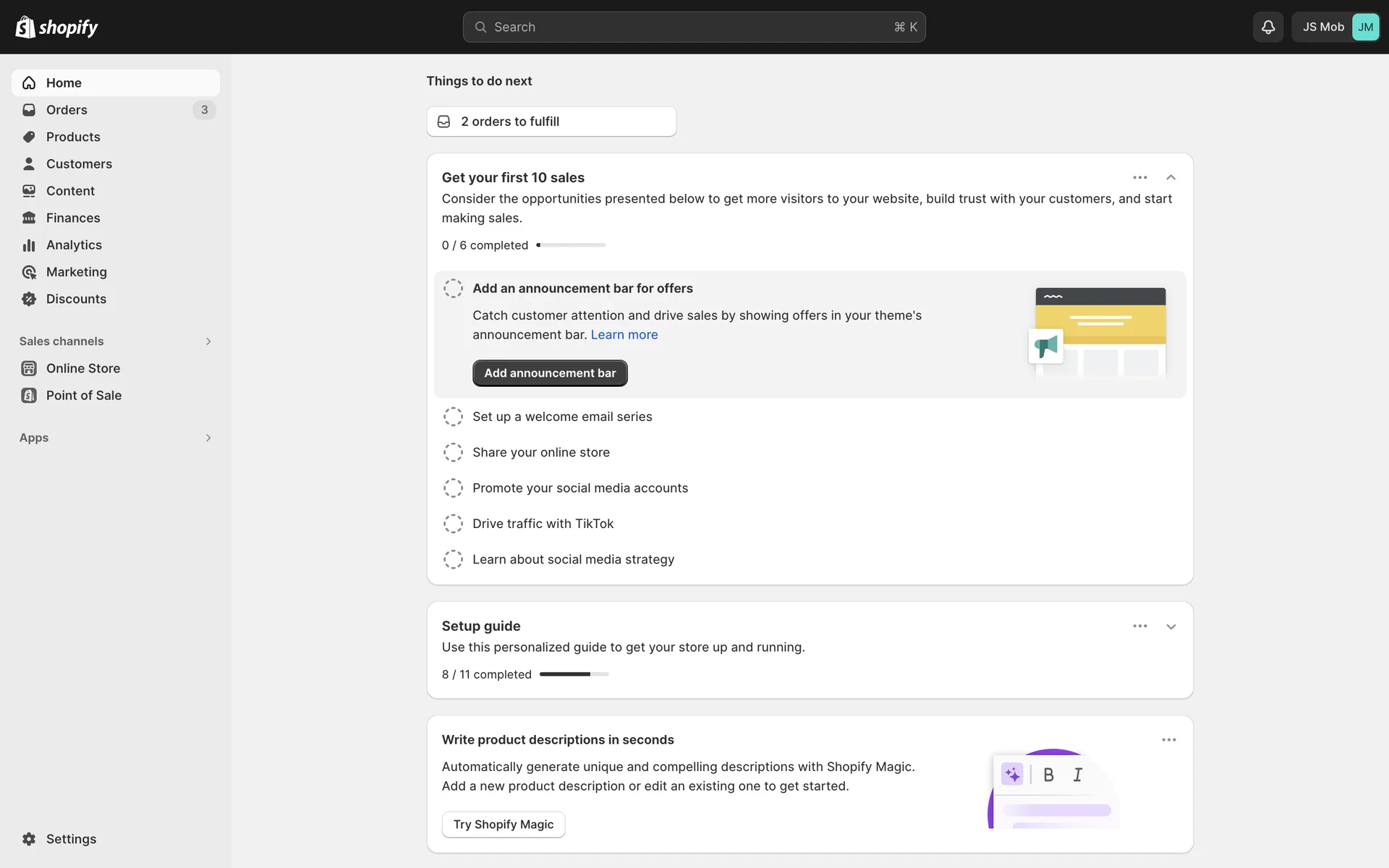The image size is (1389, 868).
Task: Click the Discounts badge icon in sidebar
Action: (29, 299)
